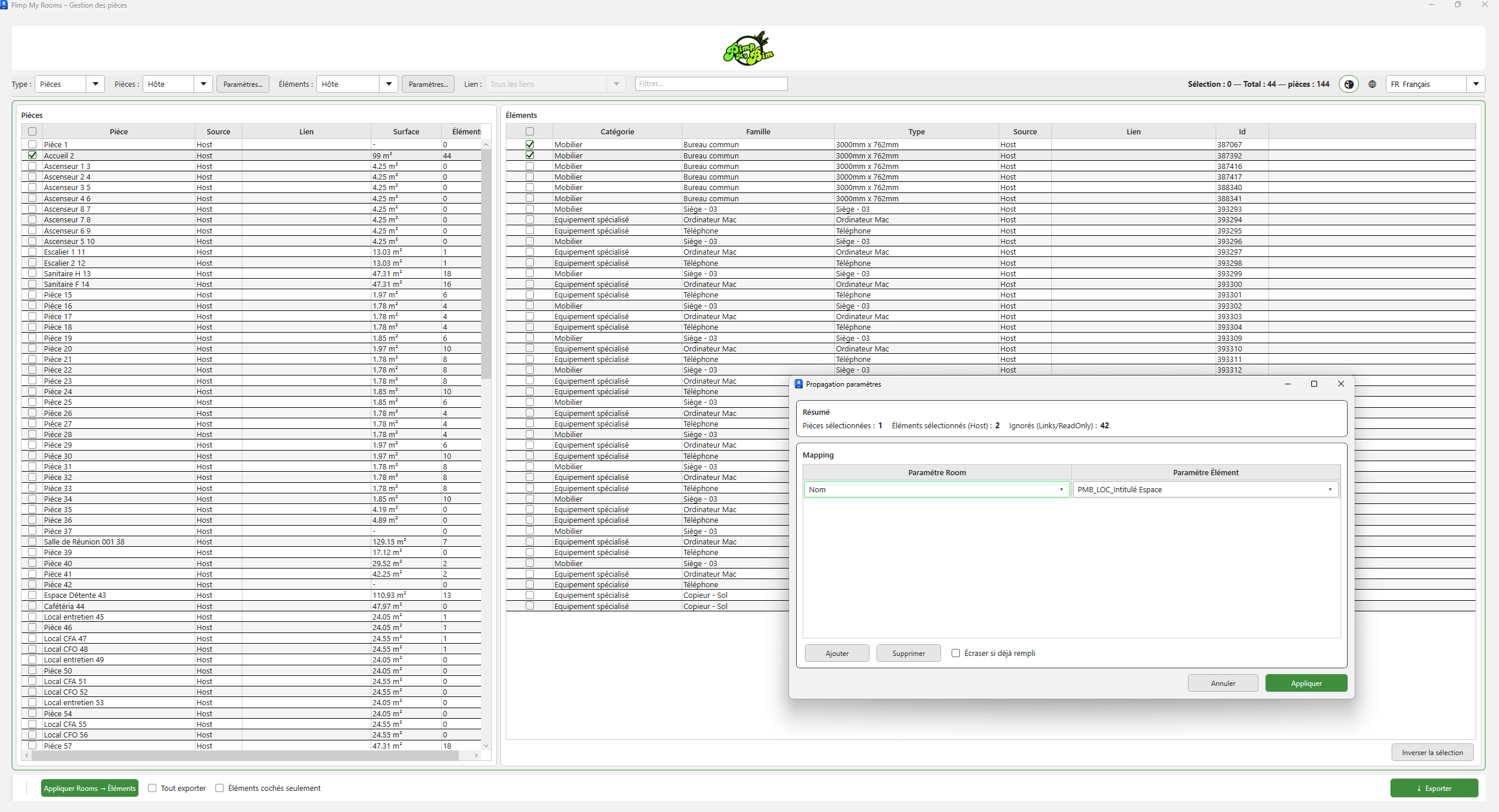The image size is (1499, 812).
Task: Close the Propagation paramètres dialog
Action: [1341, 384]
